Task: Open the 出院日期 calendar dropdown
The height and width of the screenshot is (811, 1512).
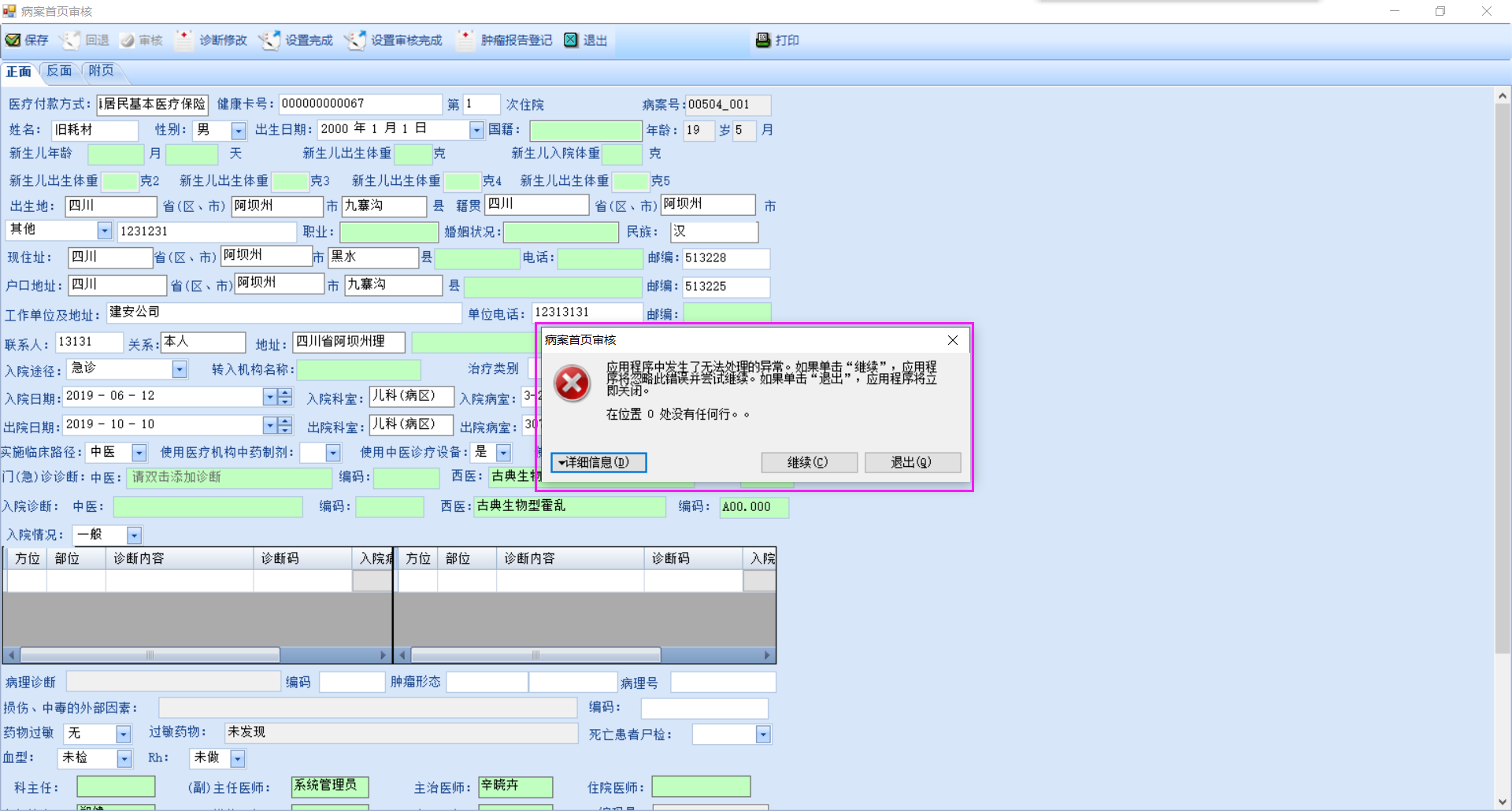Action: [270, 426]
